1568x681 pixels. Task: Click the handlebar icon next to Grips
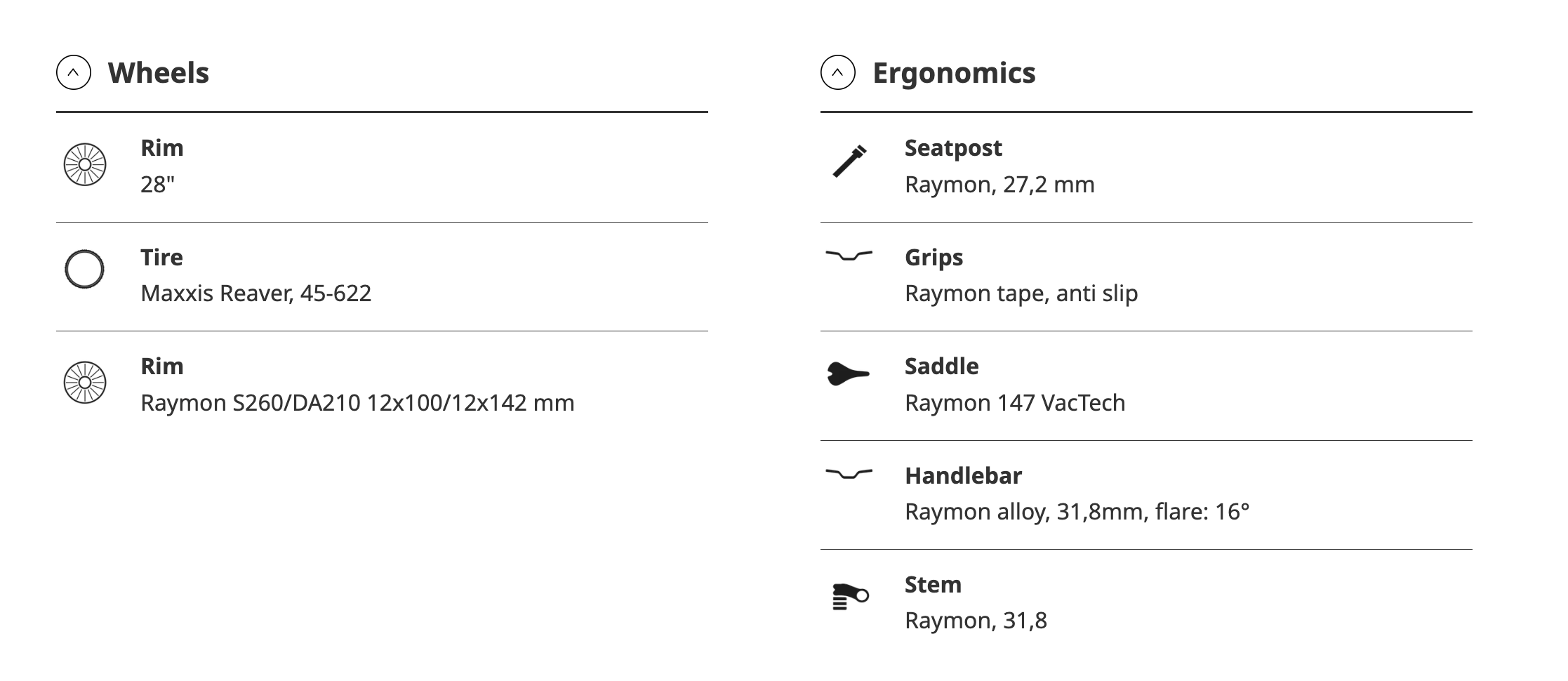(x=849, y=256)
